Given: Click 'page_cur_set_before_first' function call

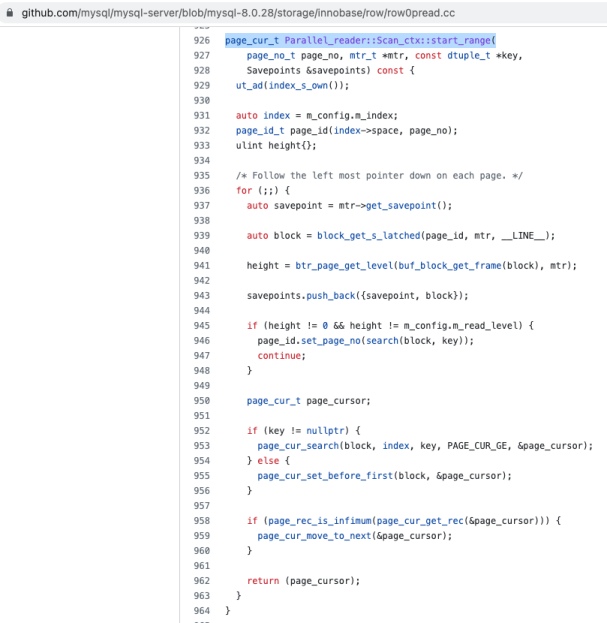Looking at the screenshot, I should (x=325, y=476).
